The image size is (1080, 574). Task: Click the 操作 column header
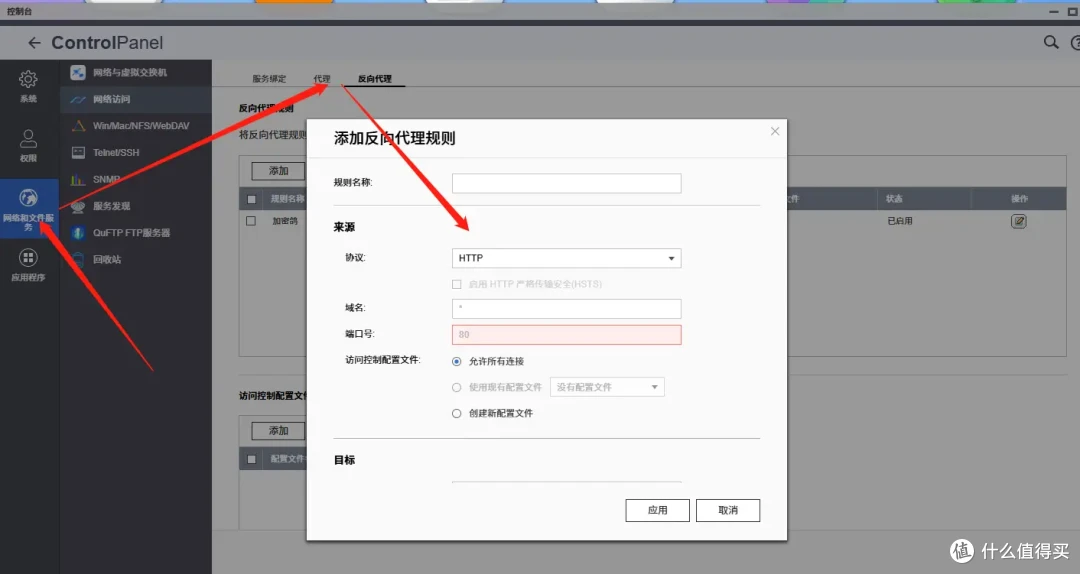[x=1019, y=198]
